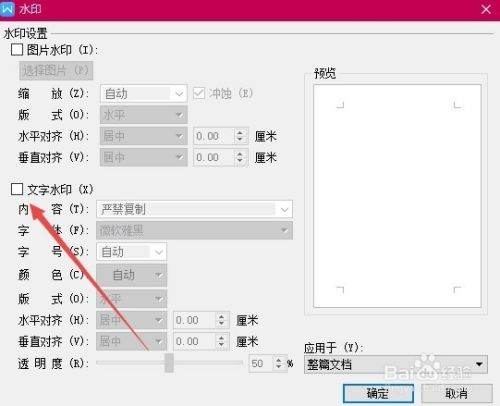Image resolution: width=500 pixels, height=406 pixels.
Task: Click the 确定 button
Action: pos(378,394)
